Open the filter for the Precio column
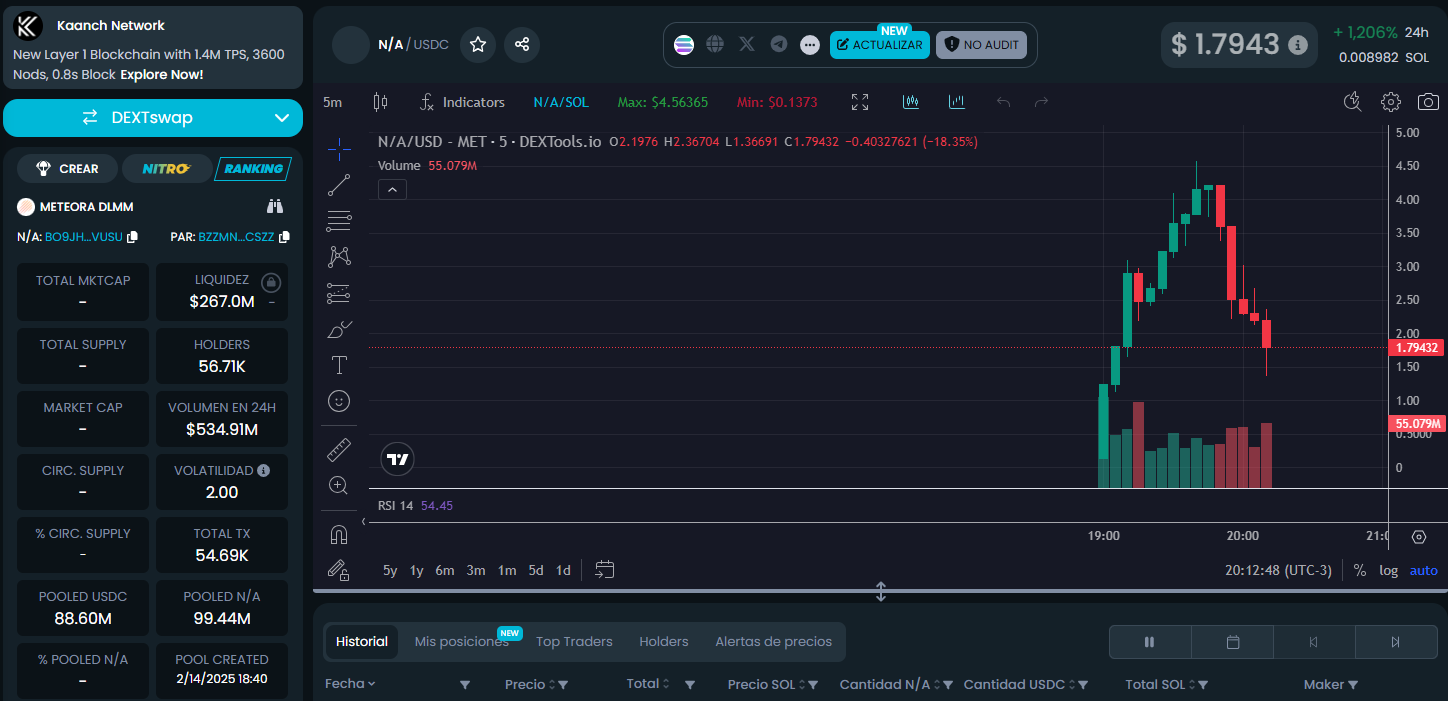The width and height of the screenshot is (1448, 701). click(x=563, y=685)
